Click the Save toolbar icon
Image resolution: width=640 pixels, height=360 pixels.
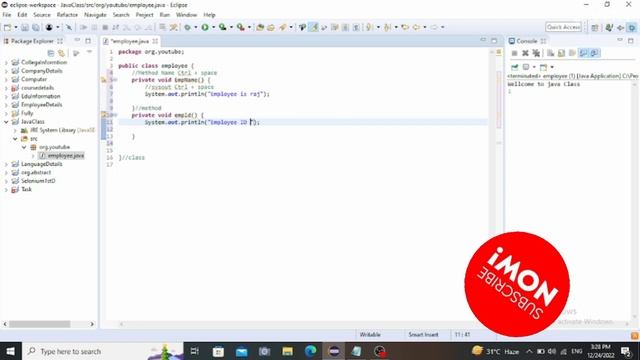pos(25,27)
